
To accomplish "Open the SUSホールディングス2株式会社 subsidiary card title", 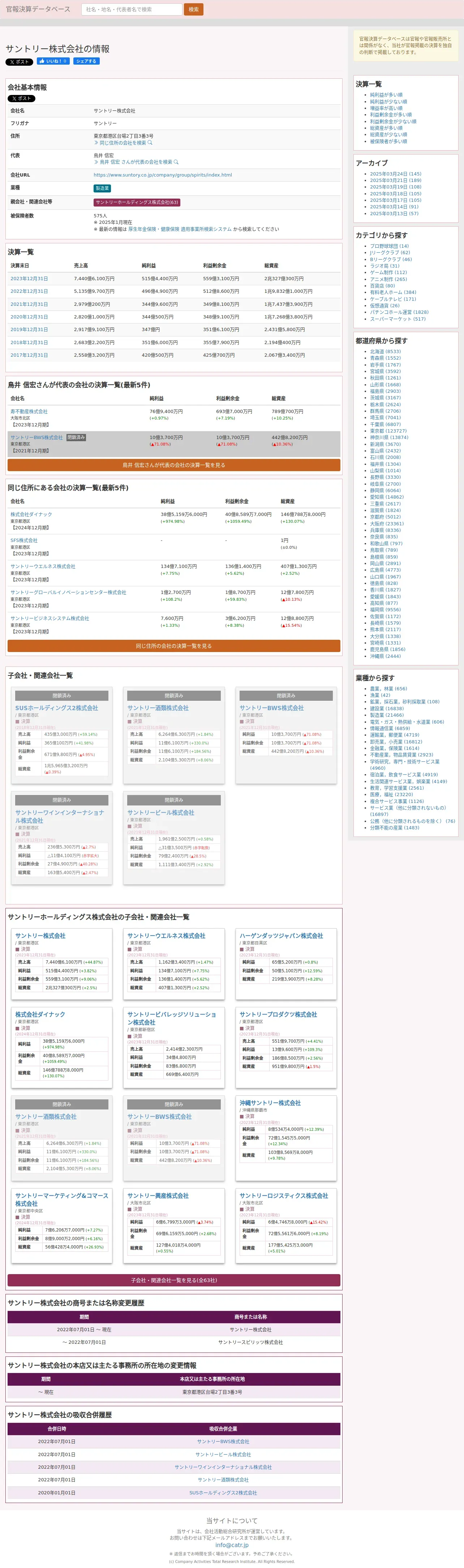I will (x=57, y=708).
